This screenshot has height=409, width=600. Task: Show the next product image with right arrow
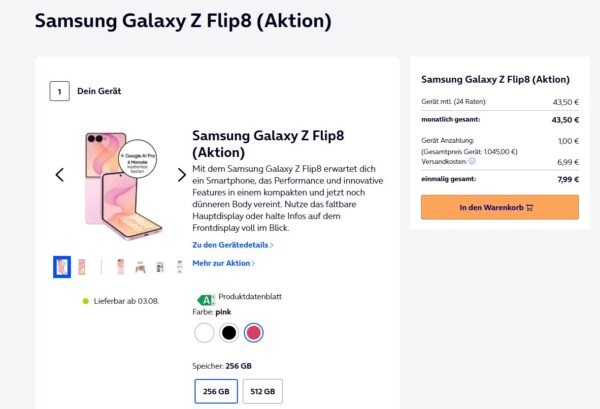click(182, 175)
